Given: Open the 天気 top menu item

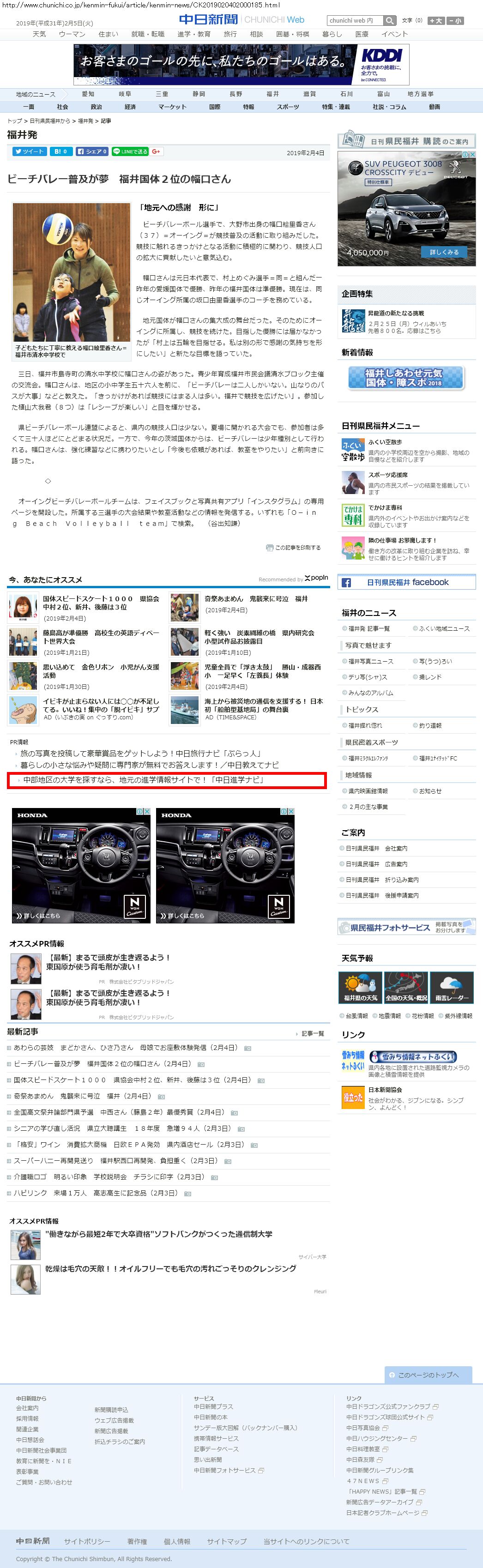Looking at the screenshot, I should [39, 35].
